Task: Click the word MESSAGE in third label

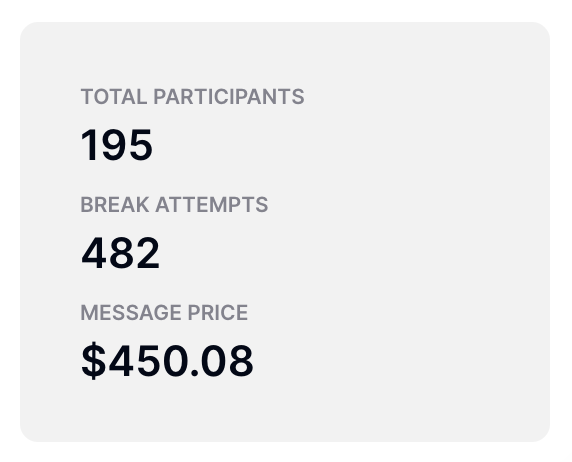Action: click(x=131, y=313)
